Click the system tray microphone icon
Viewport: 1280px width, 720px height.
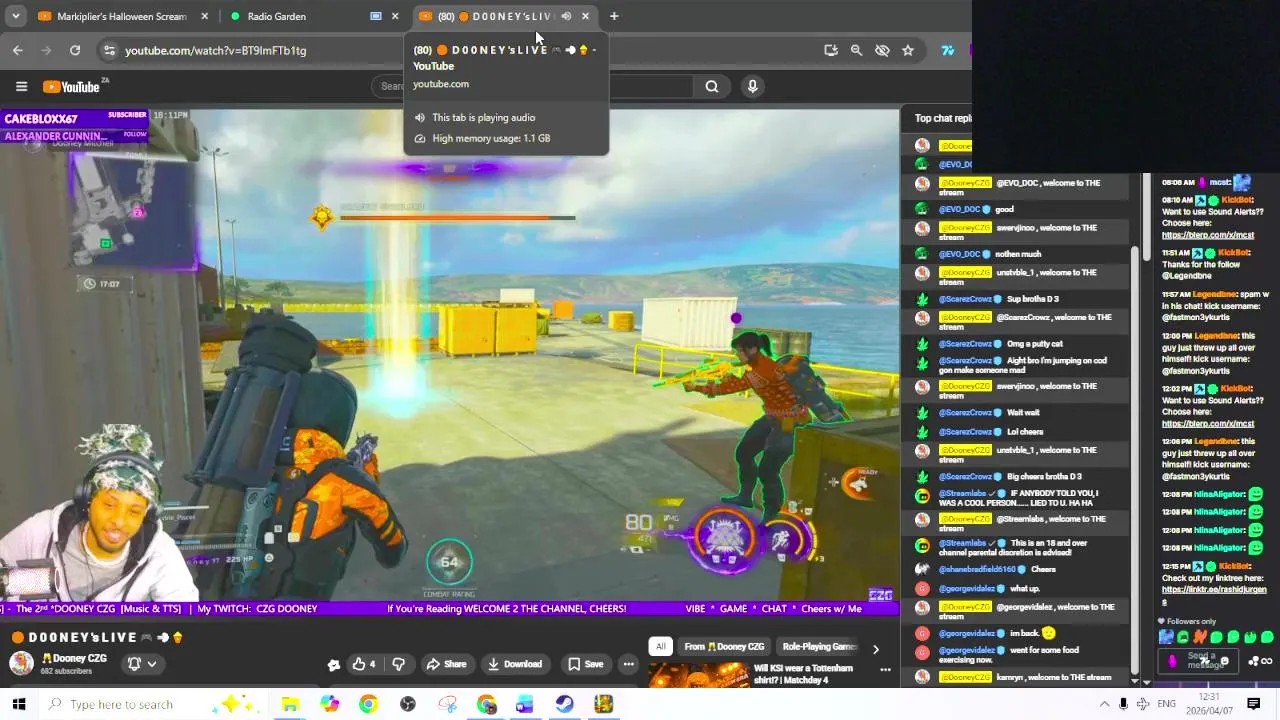click(x=1124, y=704)
